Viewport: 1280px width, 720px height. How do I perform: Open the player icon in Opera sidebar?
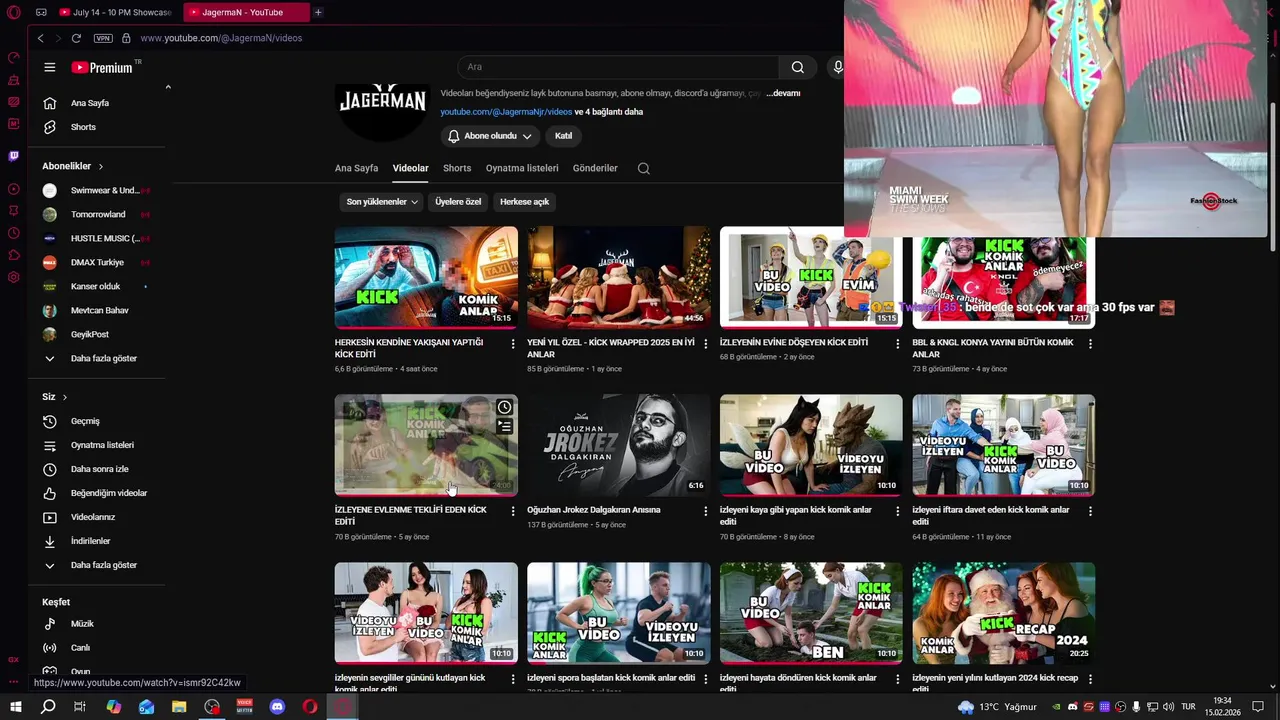pyautogui.click(x=13, y=189)
